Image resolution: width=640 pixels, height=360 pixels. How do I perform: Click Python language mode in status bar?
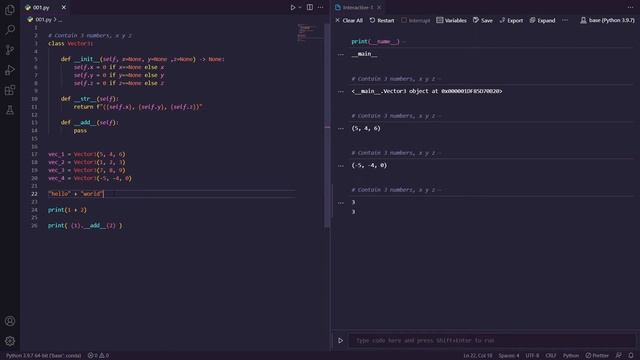[571, 356]
